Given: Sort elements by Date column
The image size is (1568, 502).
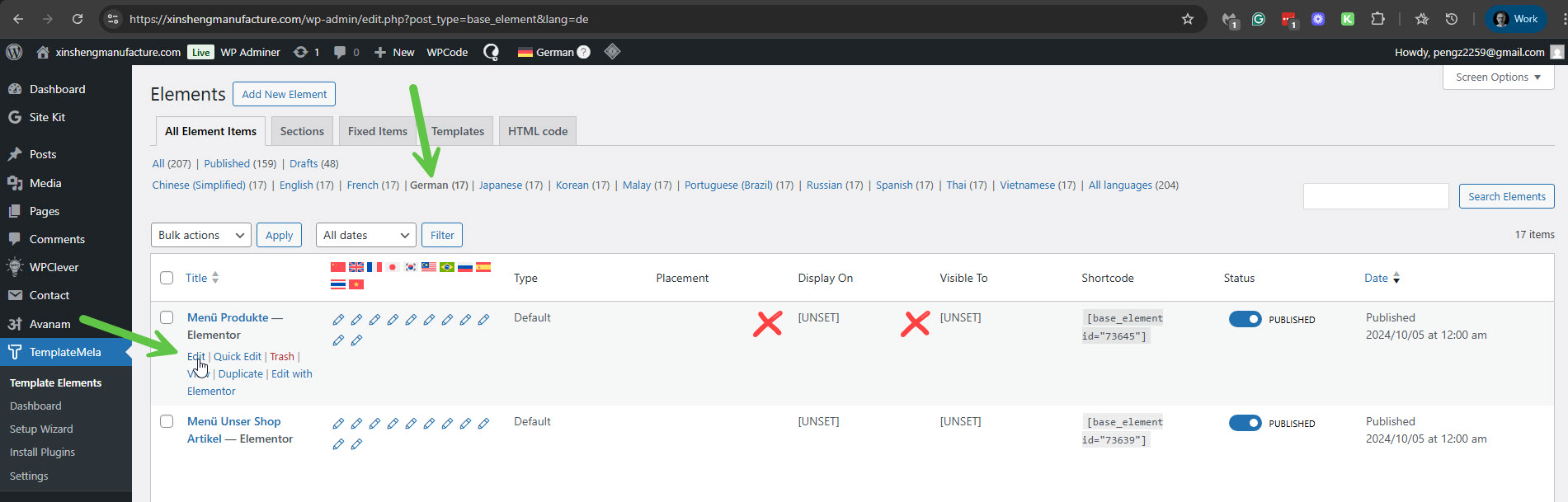Looking at the screenshot, I should pos(1382,278).
